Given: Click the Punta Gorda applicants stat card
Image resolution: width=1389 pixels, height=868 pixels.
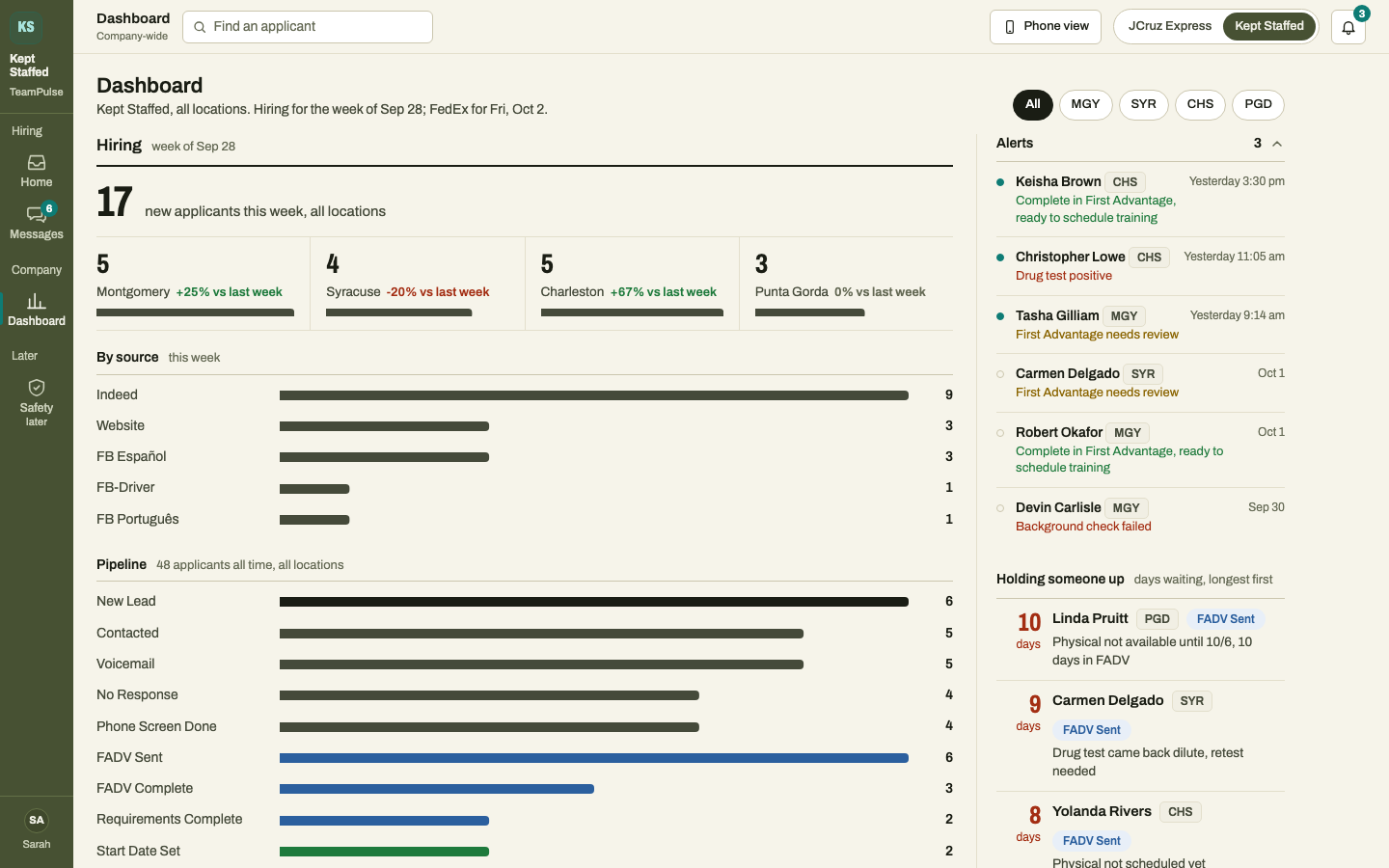Looking at the screenshot, I should [x=846, y=284].
